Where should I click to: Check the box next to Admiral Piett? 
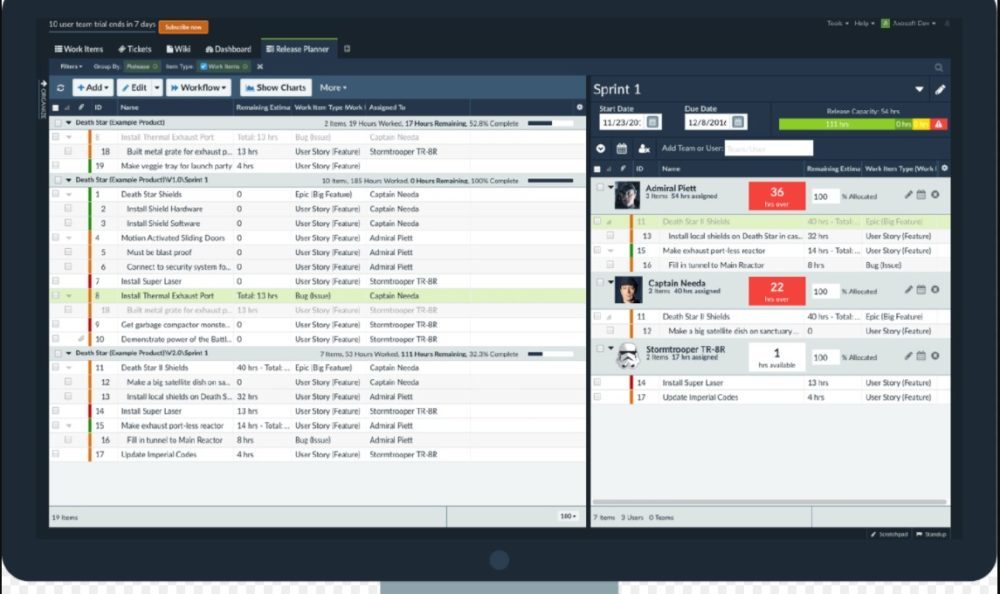tap(599, 187)
